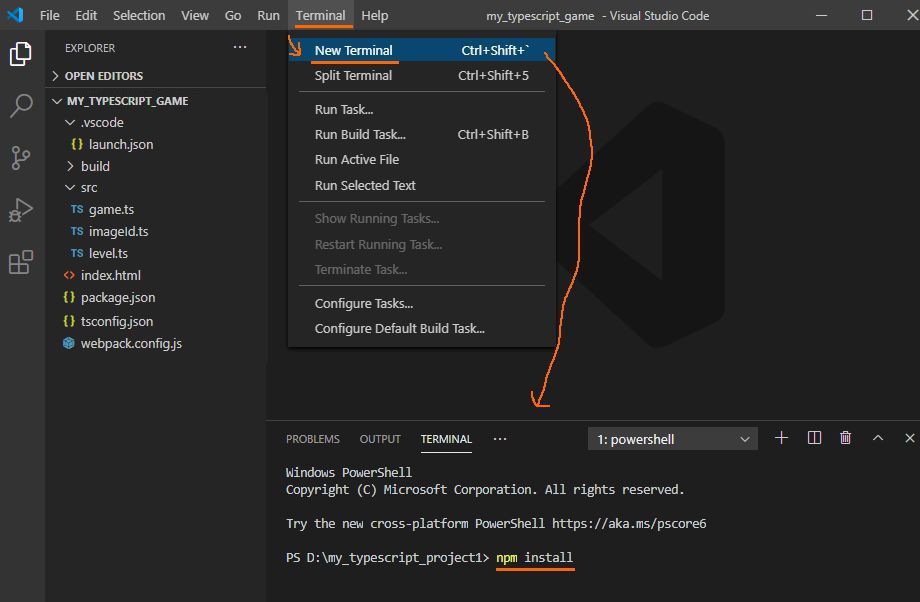Open game.ts file in explorer
Viewport: 920px width, 602px height.
pos(111,210)
